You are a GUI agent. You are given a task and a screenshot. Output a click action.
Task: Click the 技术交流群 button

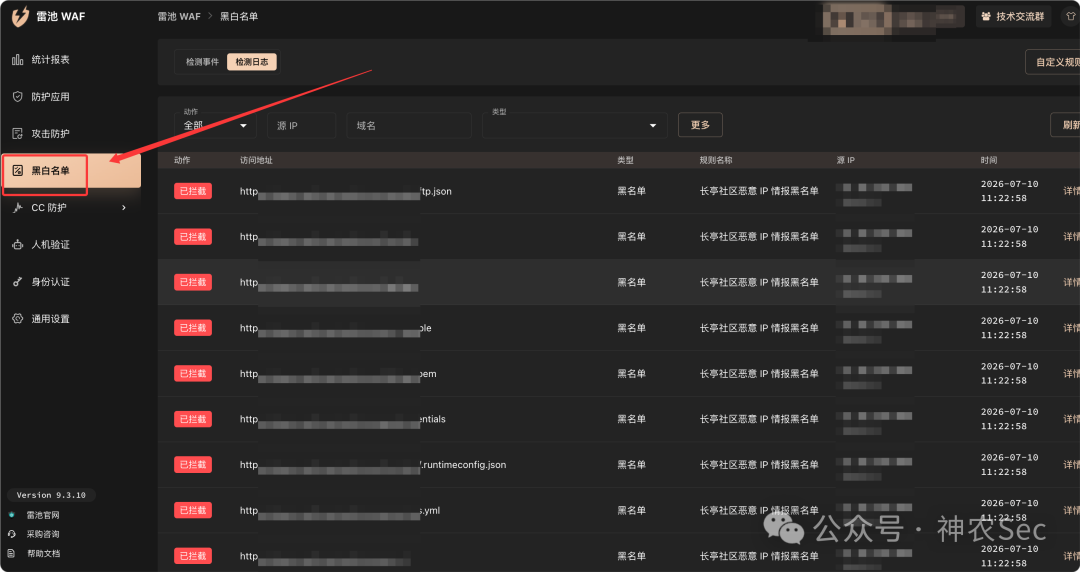[x=1013, y=17]
